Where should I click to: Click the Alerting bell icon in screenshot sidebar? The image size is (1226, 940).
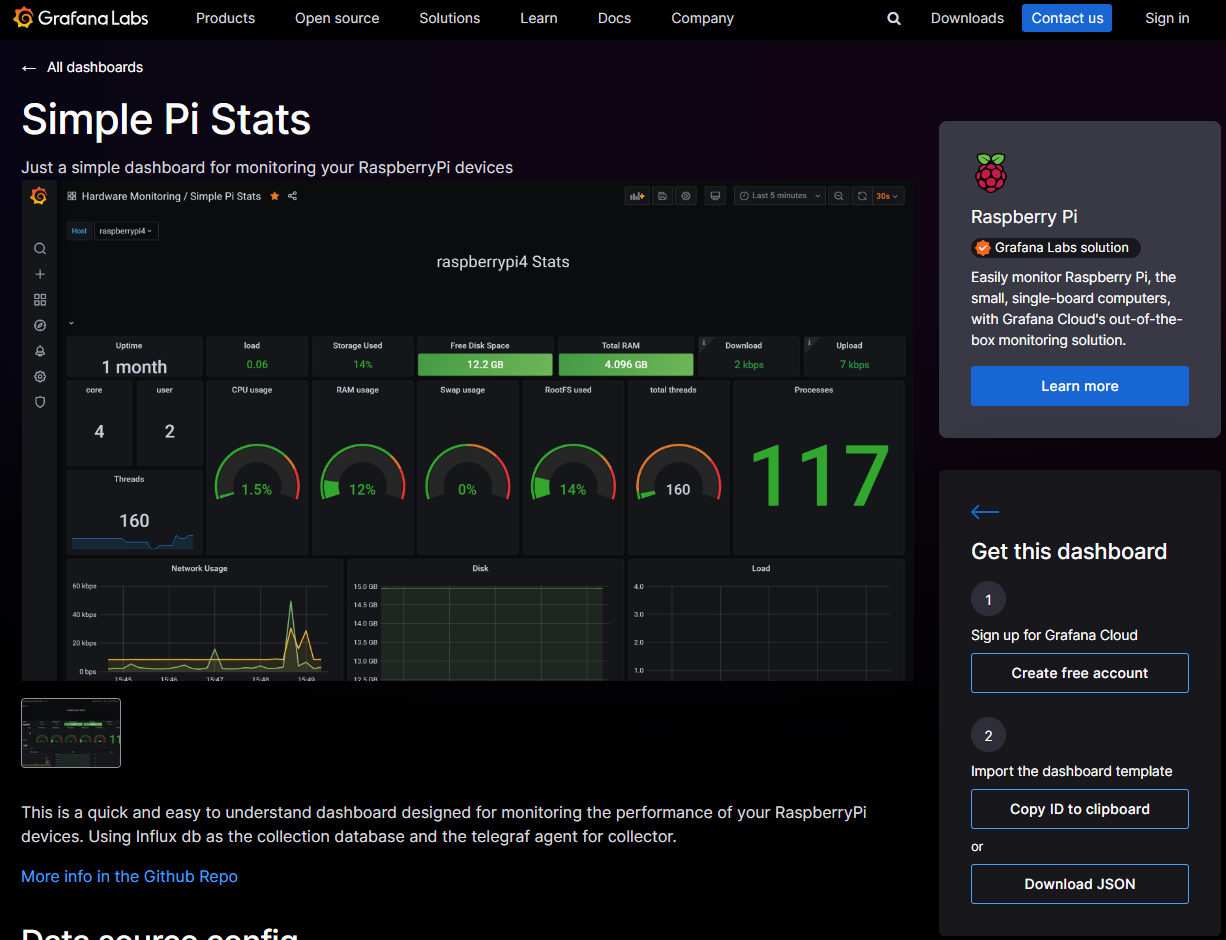click(x=40, y=351)
